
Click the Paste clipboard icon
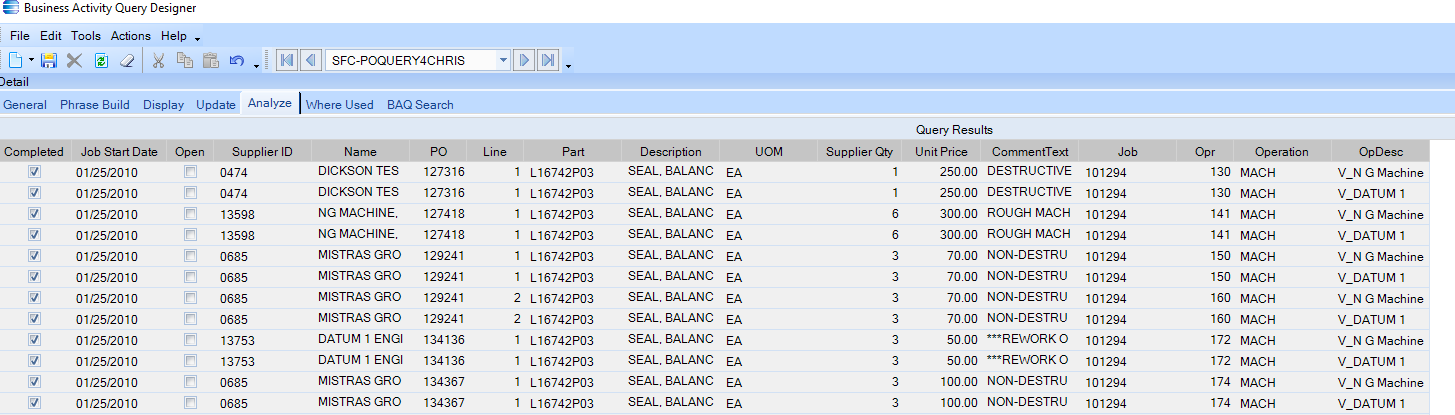tap(210, 61)
